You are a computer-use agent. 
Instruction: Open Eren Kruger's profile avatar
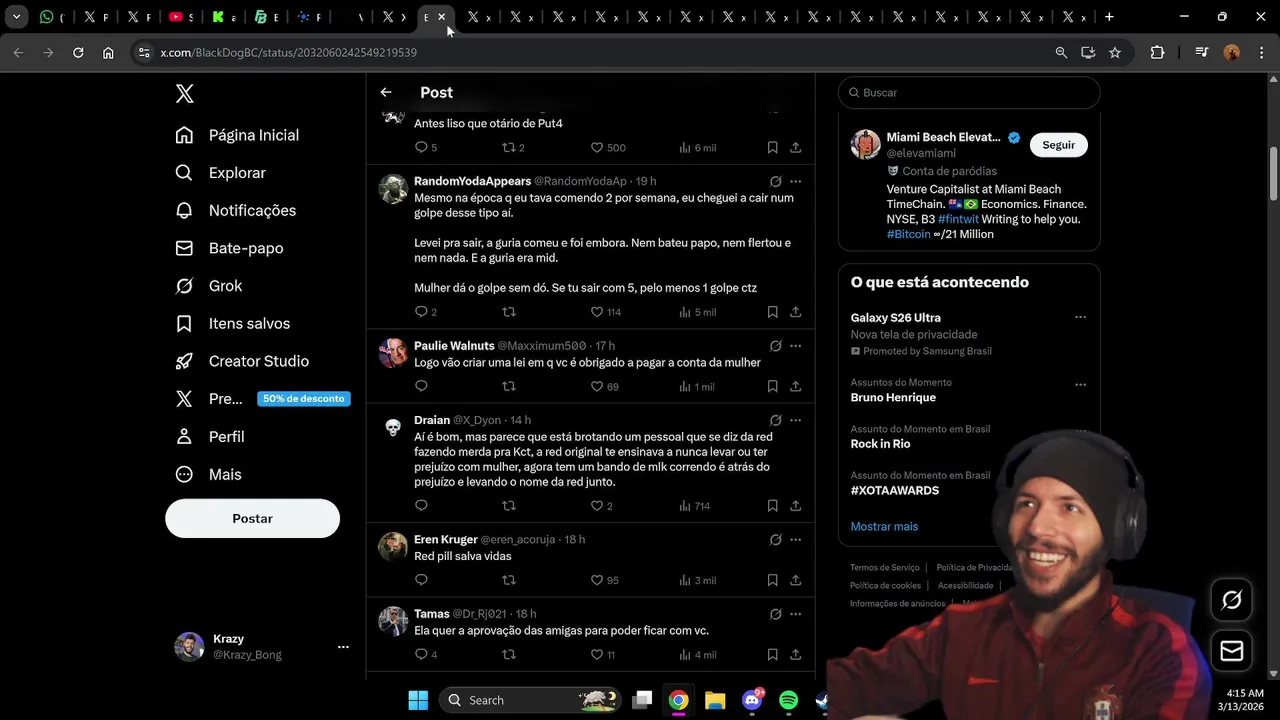click(x=393, y=547)
